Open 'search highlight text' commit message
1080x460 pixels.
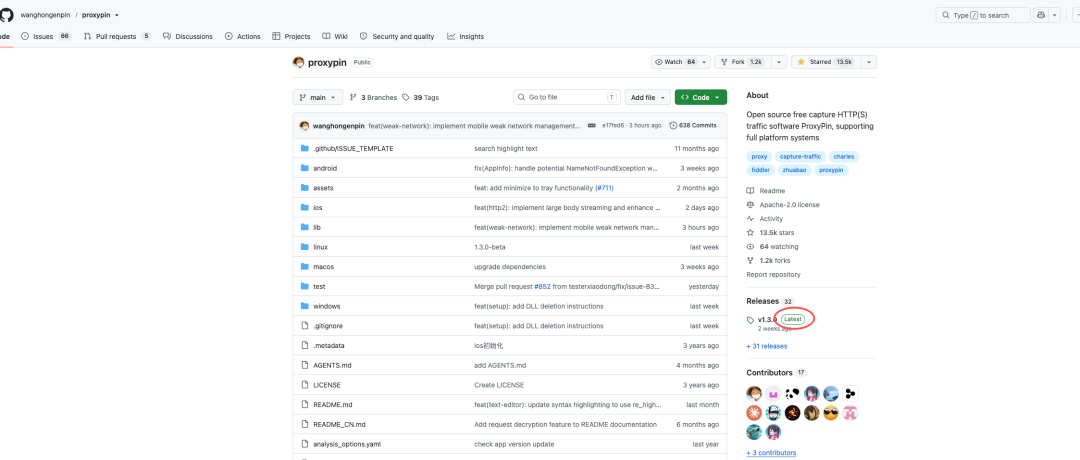pyautogui.click(x=506, y=148)
